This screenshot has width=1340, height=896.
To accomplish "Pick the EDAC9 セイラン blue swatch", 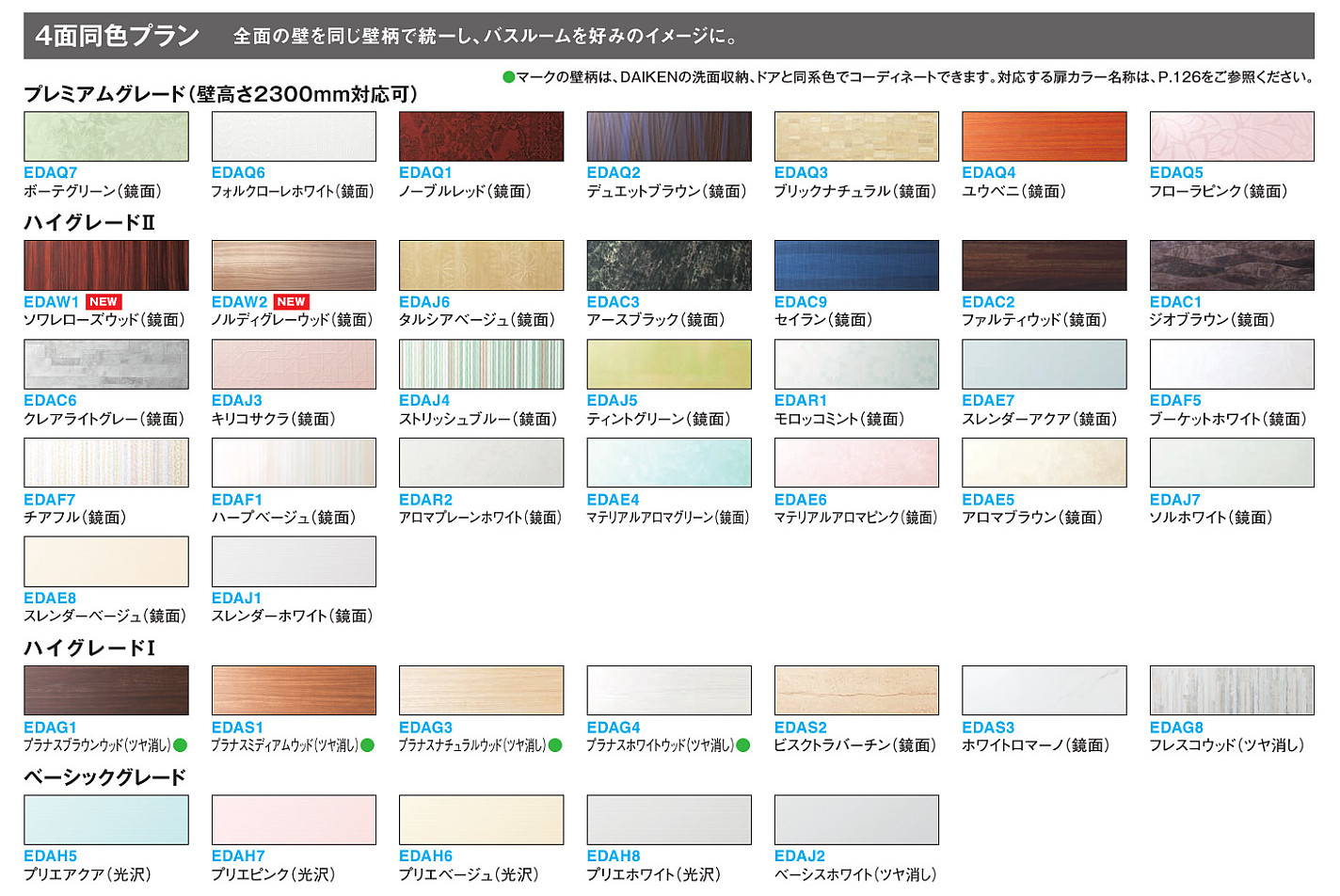I will tap(856, 265).
